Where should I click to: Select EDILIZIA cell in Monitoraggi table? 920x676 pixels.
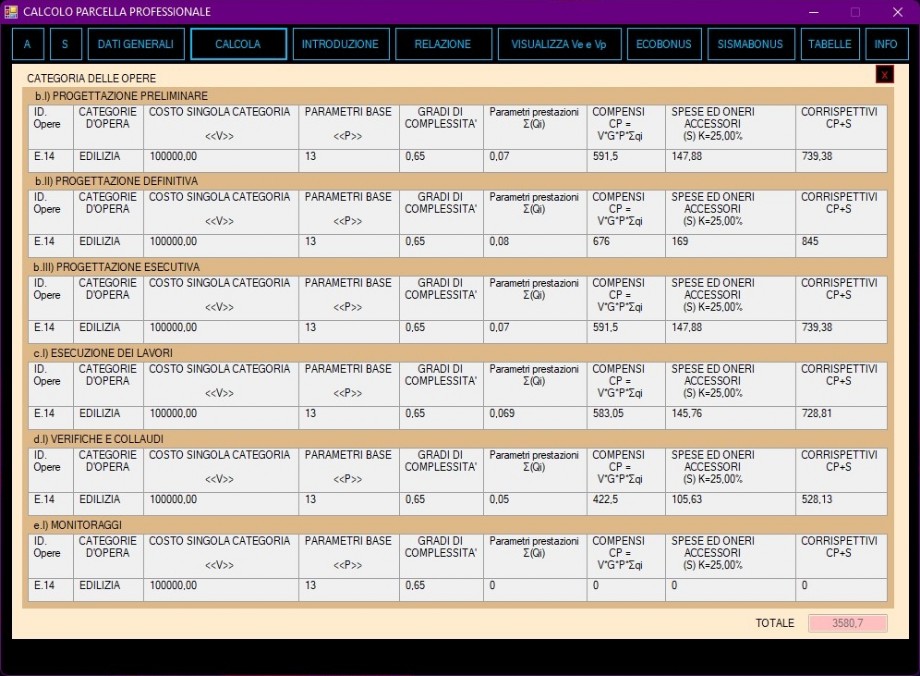click(108, 590)
